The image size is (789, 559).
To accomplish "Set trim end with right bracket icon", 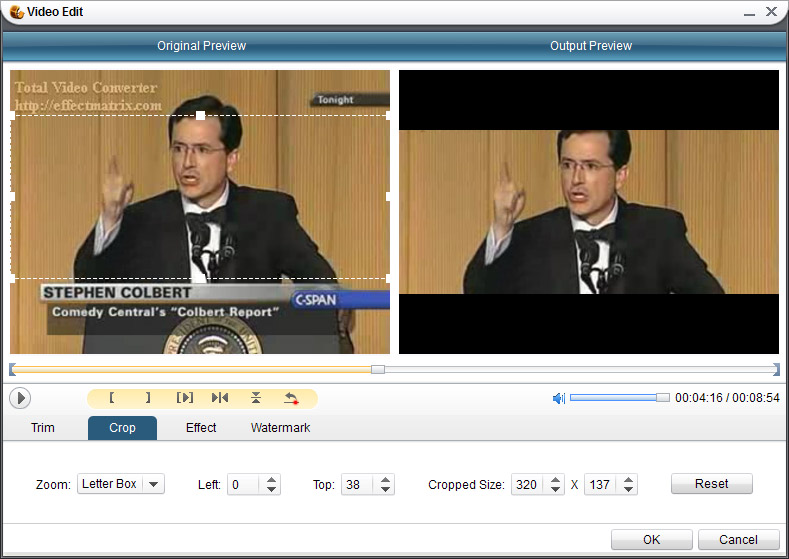I will coord(147,398).
